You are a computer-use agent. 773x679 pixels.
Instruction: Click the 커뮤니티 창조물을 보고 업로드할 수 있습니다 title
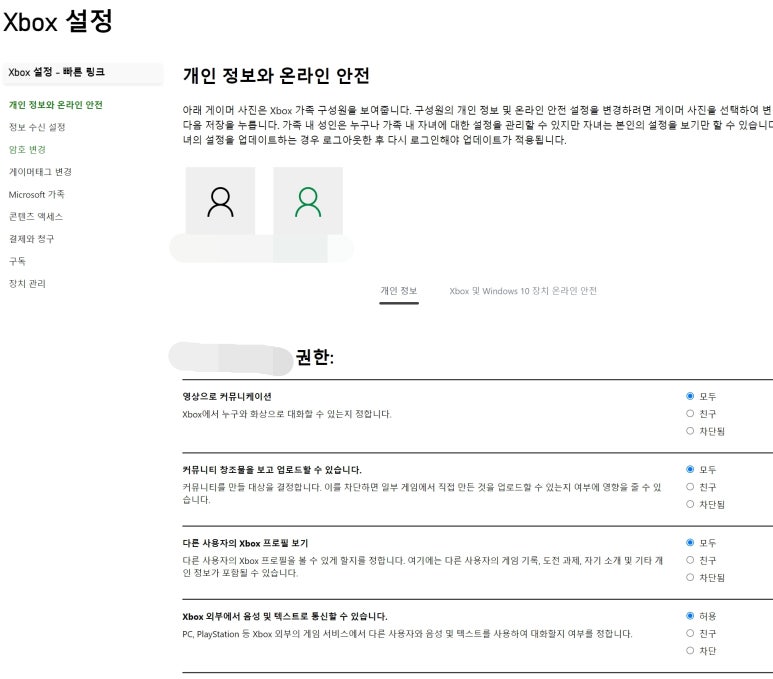(272, 469)
